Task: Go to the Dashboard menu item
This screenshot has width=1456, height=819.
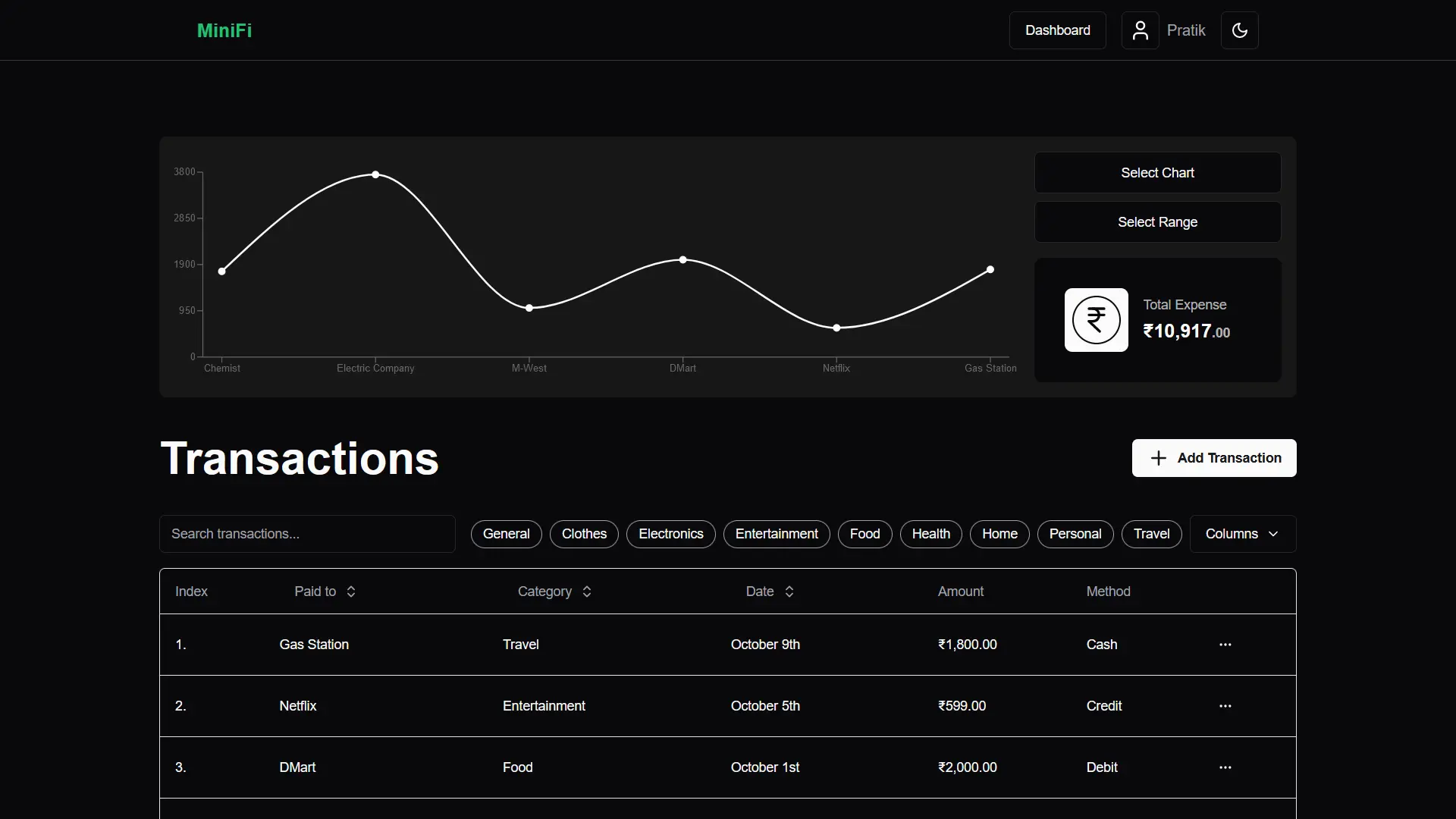Action: click(1057, 30)
